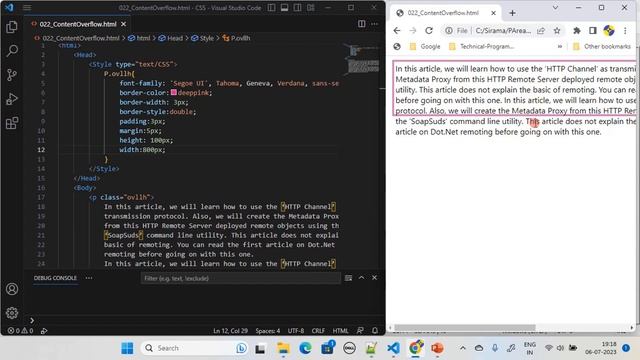Select the 022_ContentOverflow.html editor tab
Viewport: 640px width, 360px height.
pos(78,24)
